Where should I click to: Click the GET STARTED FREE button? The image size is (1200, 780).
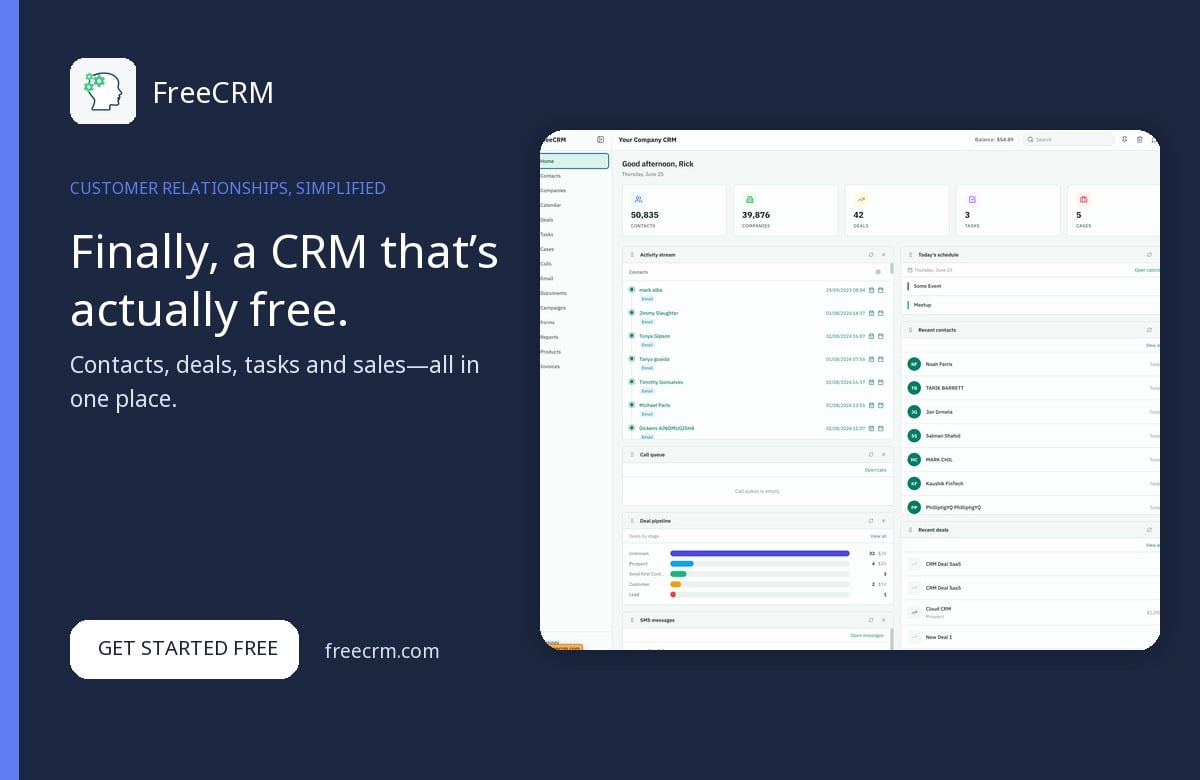[184, 649]
